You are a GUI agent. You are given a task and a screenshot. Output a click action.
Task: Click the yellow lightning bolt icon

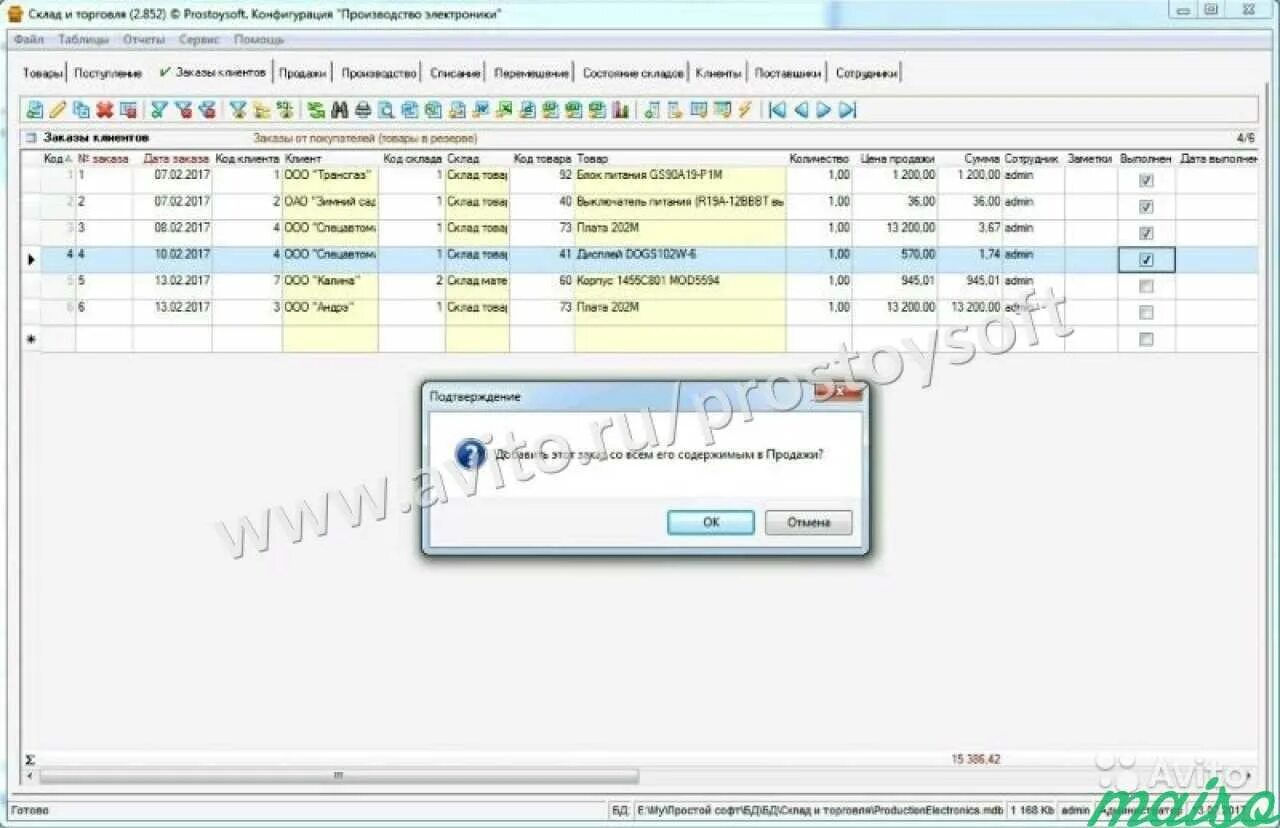click(x=744, y=110)
